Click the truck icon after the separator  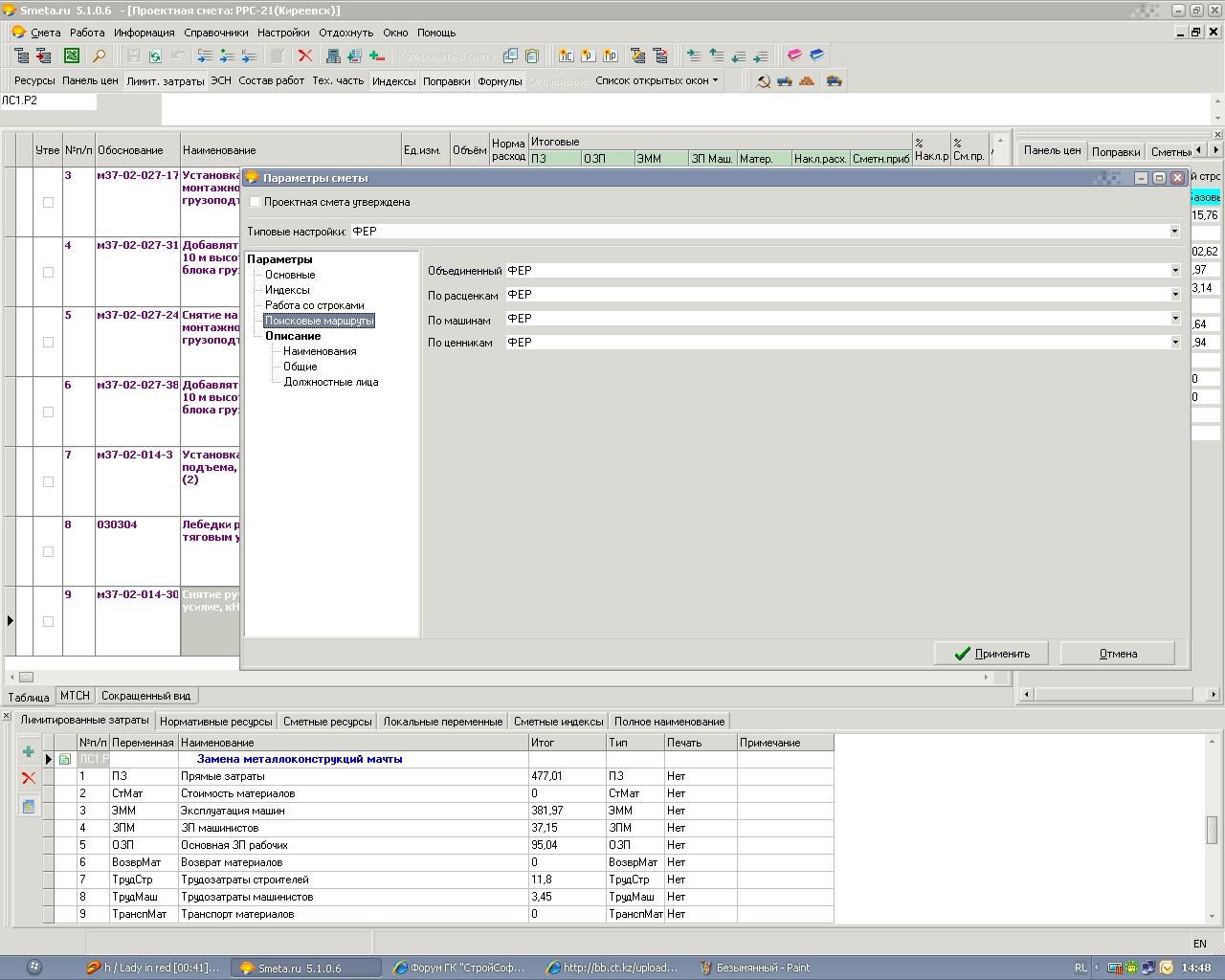pyautogui.click(x=835, y=80)
